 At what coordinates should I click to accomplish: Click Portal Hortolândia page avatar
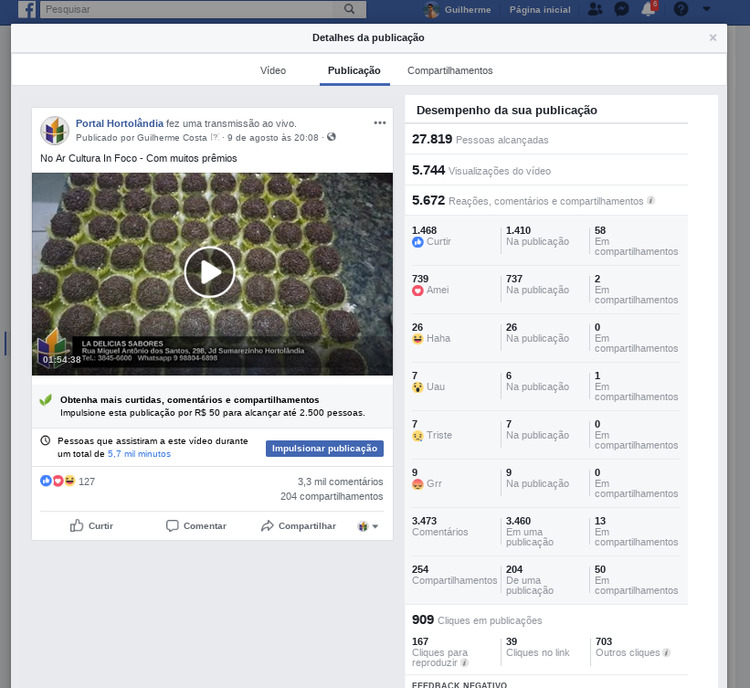point(54,130)
